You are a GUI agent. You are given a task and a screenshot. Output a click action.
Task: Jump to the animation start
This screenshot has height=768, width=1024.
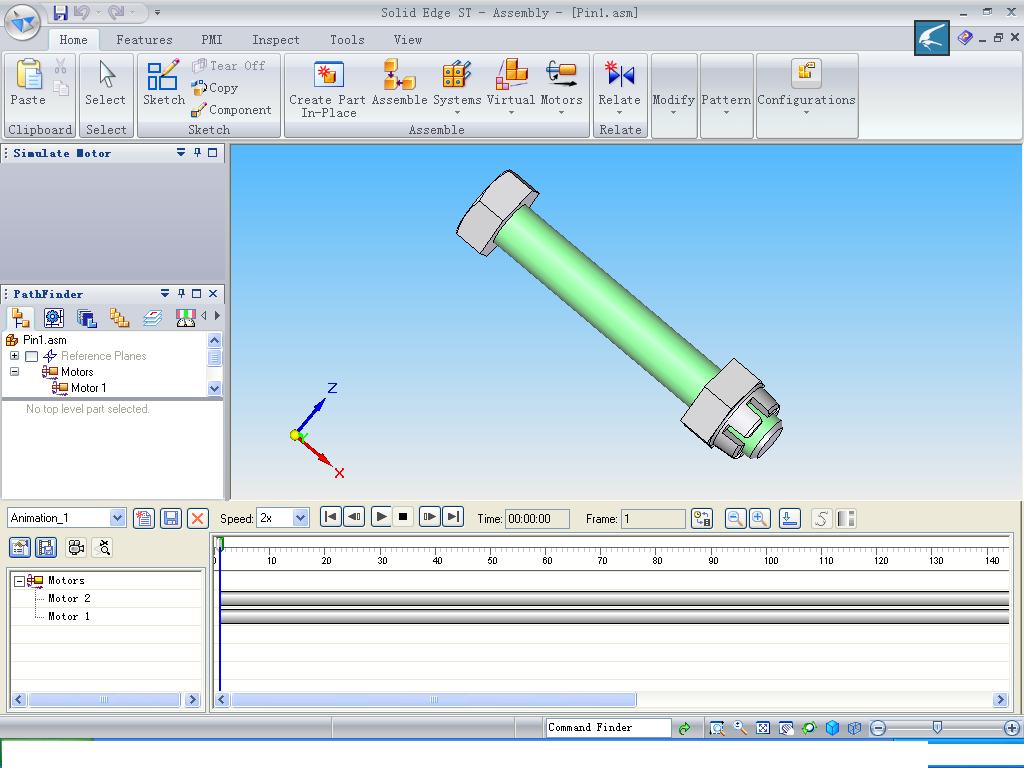pos(331,517)
